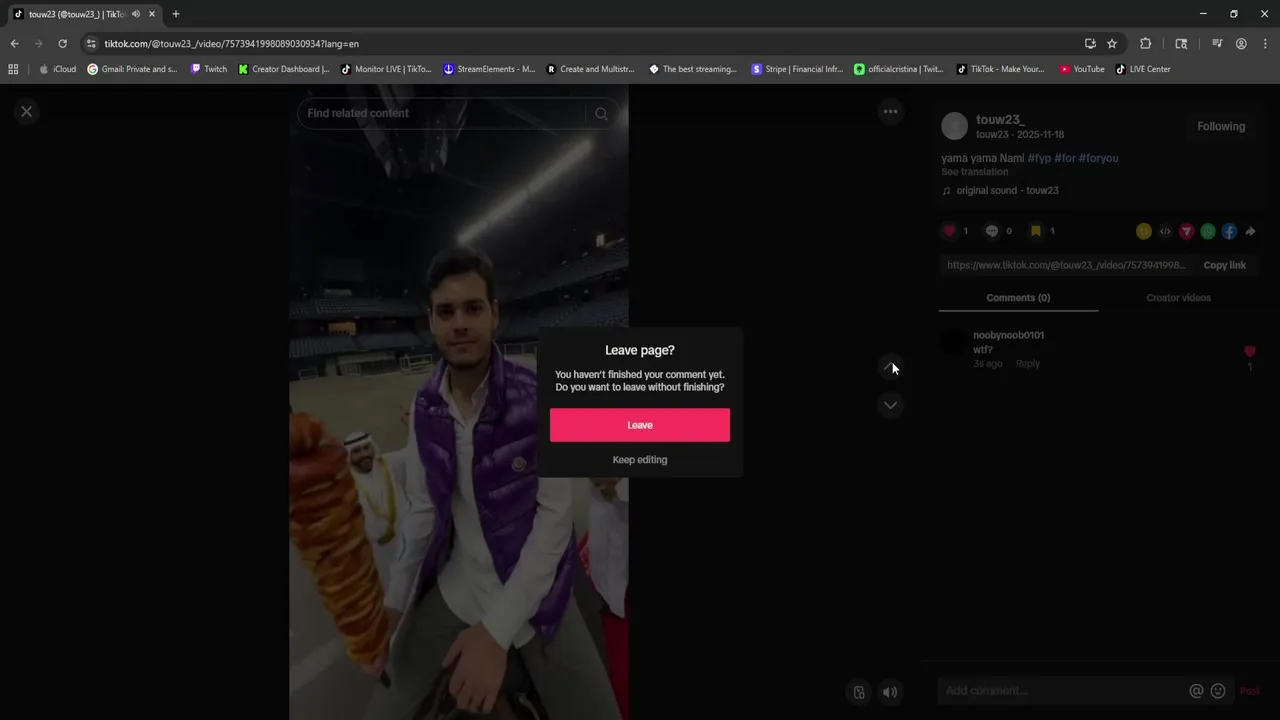Switch to Creator videos tab
The image size is (1280, 720).
(1178, 298)
